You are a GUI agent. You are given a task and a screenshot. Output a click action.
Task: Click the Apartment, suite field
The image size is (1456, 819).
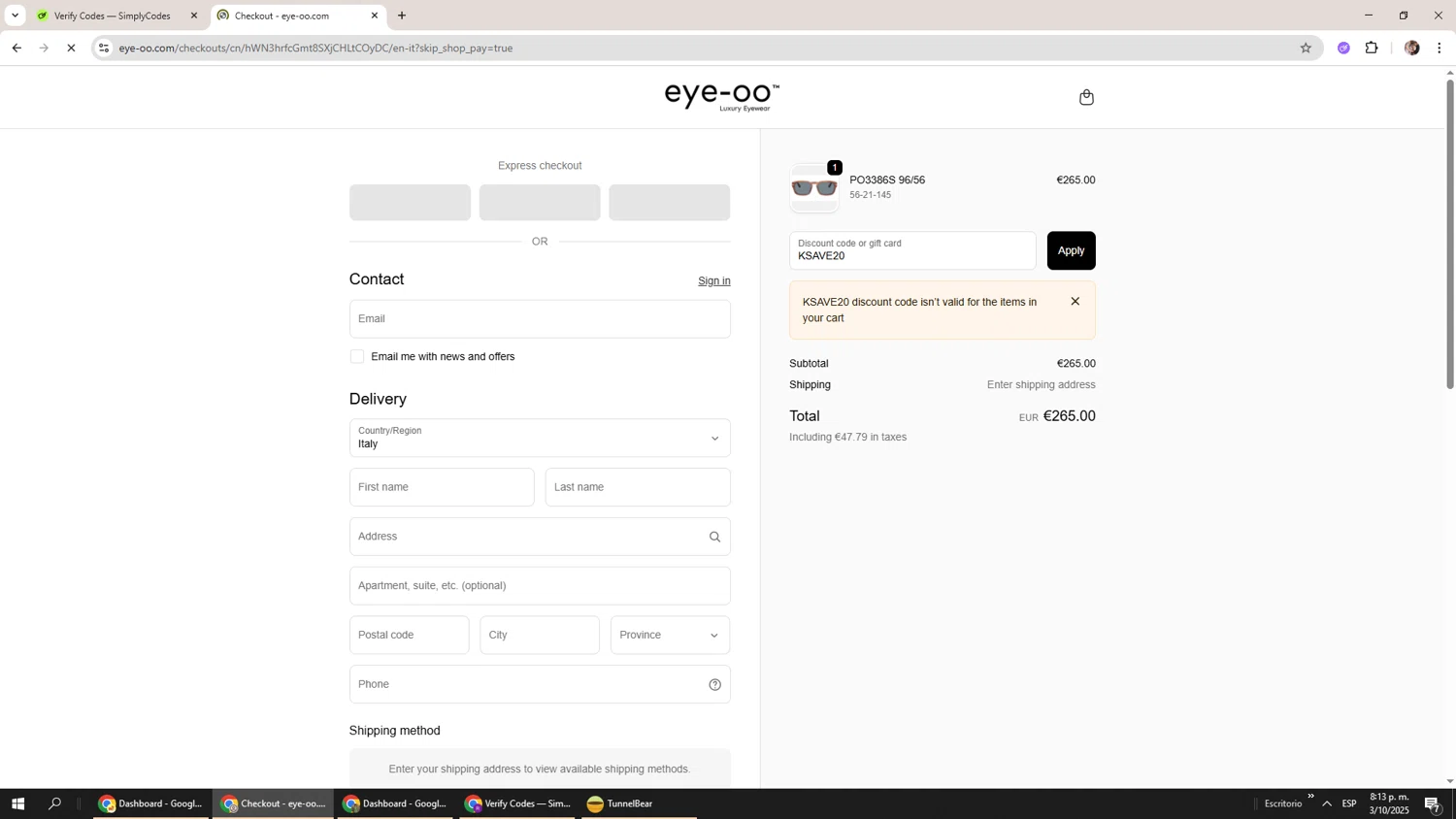coord(540,586)
